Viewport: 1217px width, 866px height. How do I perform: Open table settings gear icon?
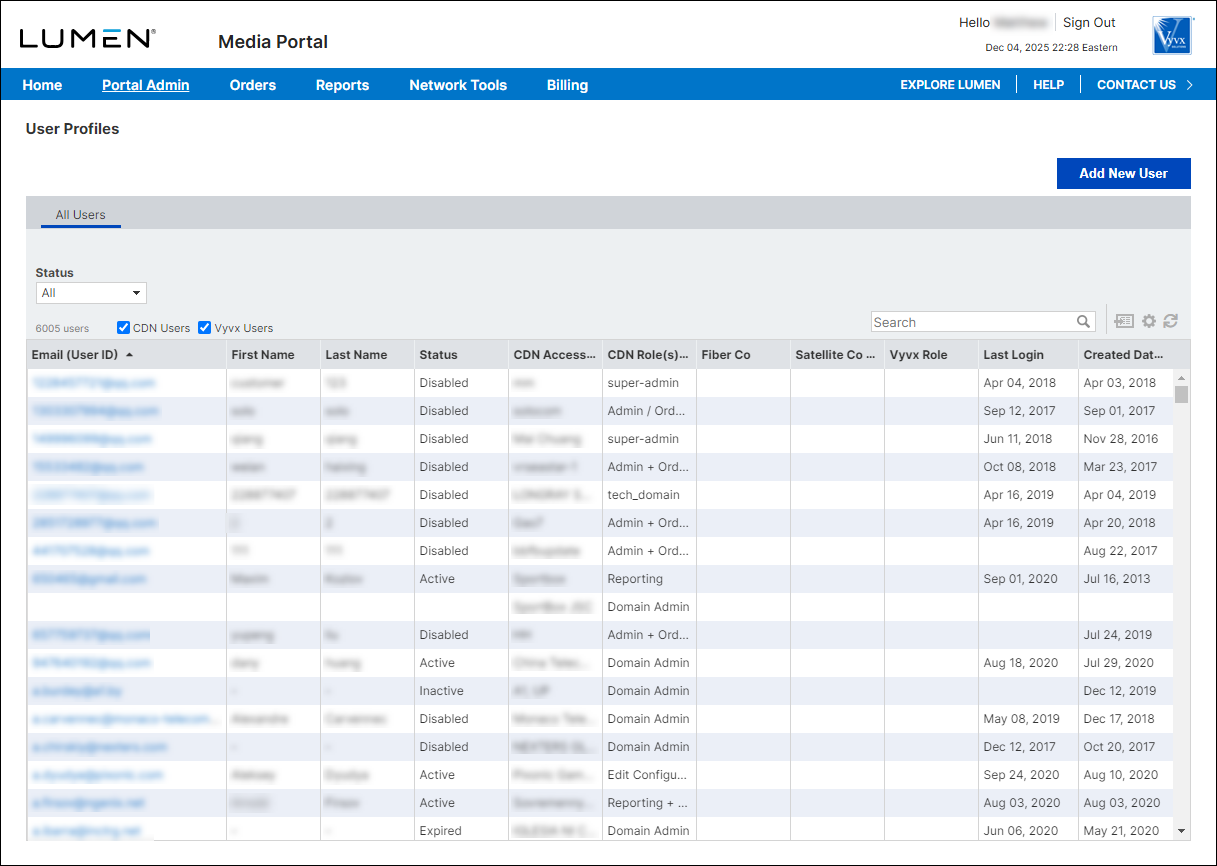coord(1149,321)
